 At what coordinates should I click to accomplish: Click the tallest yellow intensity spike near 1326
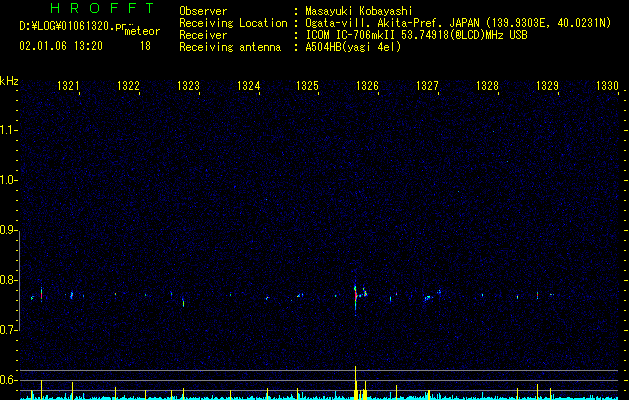click(355, 382)
